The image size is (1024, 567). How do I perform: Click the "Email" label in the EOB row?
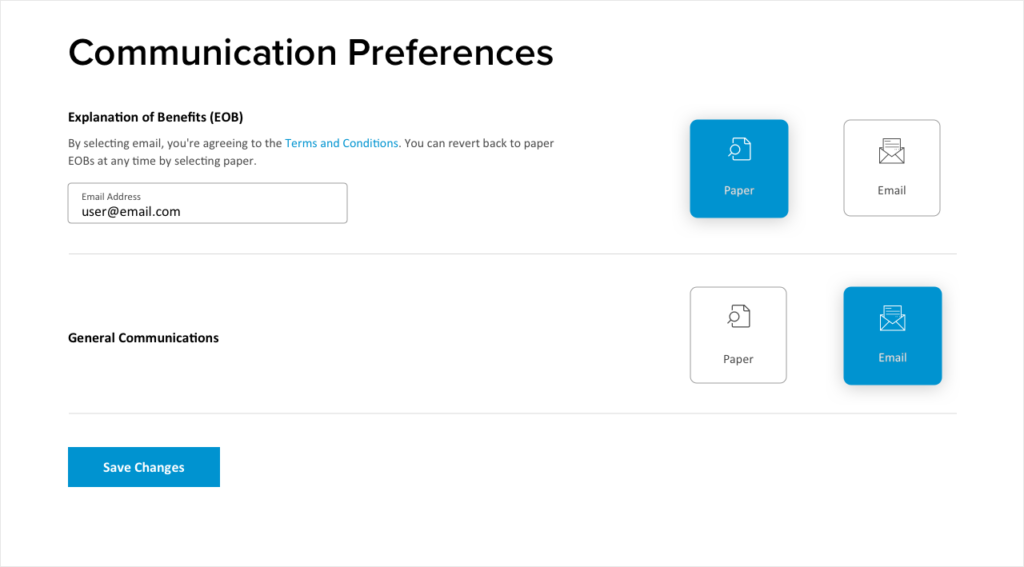(x=892, y=190)
